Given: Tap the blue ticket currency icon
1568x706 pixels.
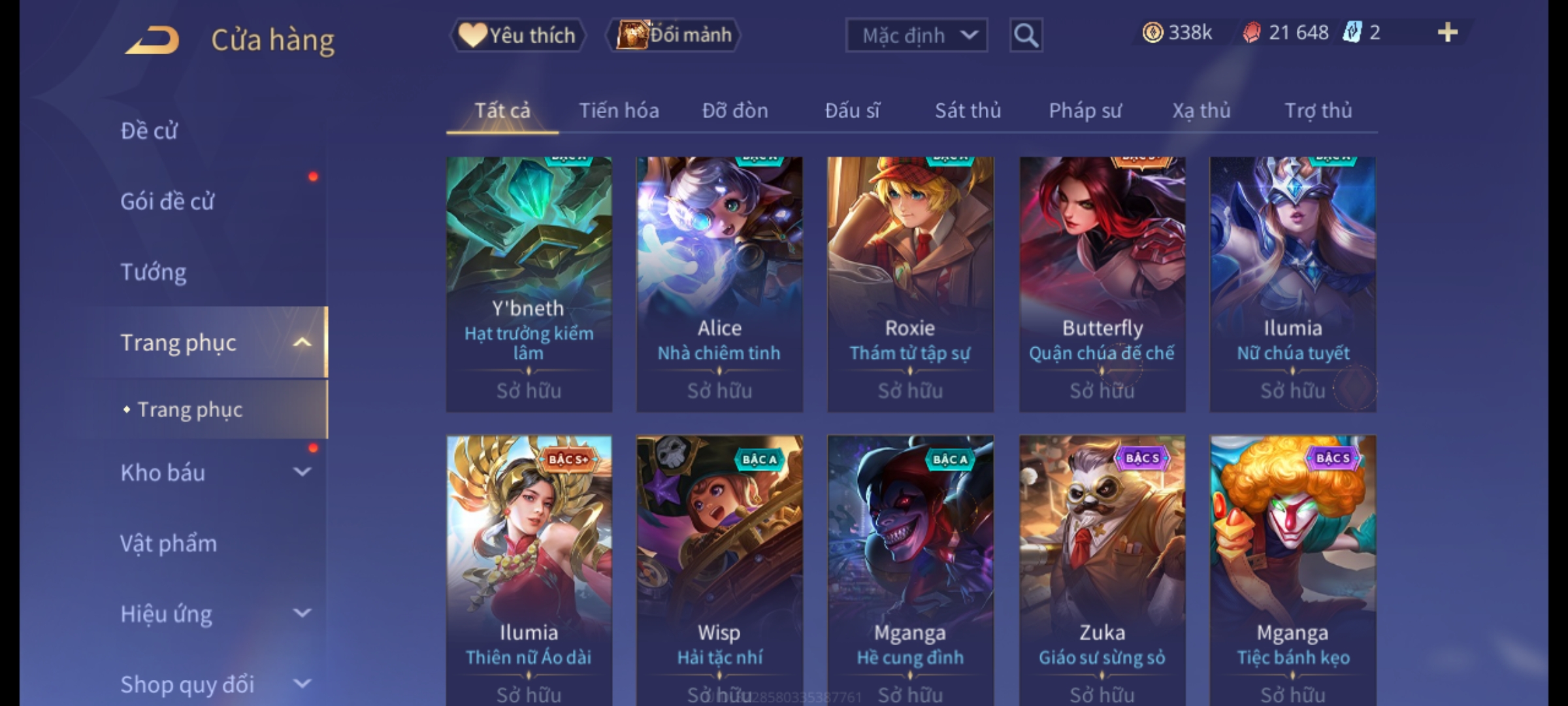Looking at the screenshot, I should coord(1352,32).
